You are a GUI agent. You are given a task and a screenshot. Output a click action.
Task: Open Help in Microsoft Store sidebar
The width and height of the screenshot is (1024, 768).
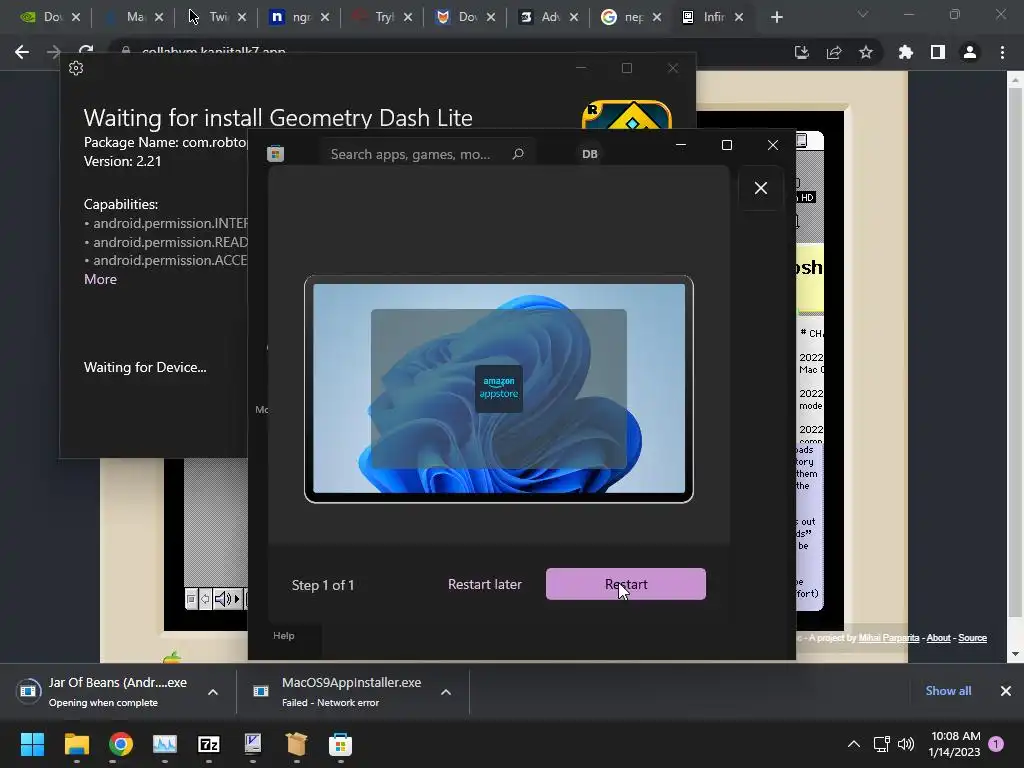(283, 635)
